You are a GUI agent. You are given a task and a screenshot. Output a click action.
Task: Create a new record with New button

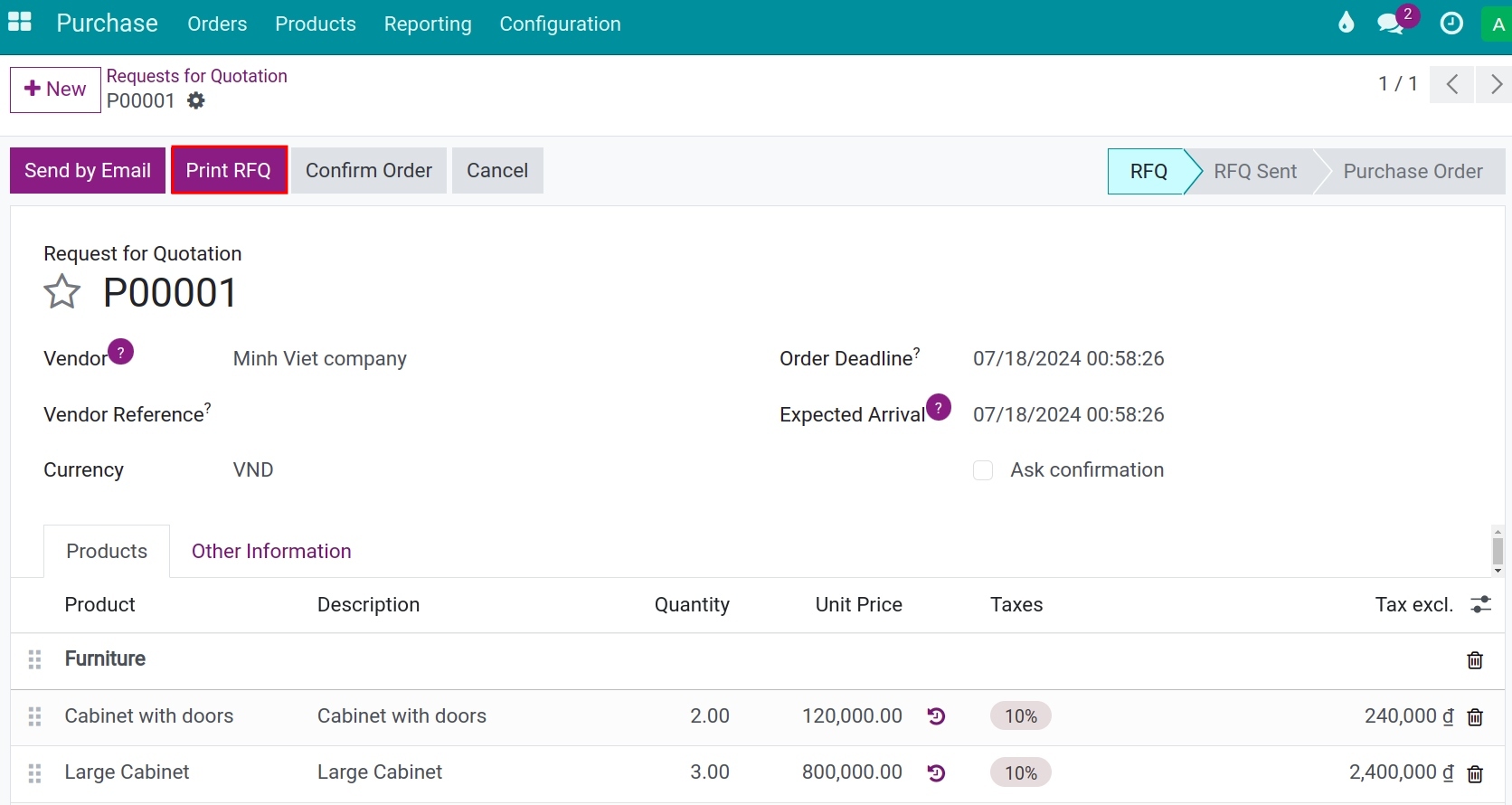pos(55,90)
